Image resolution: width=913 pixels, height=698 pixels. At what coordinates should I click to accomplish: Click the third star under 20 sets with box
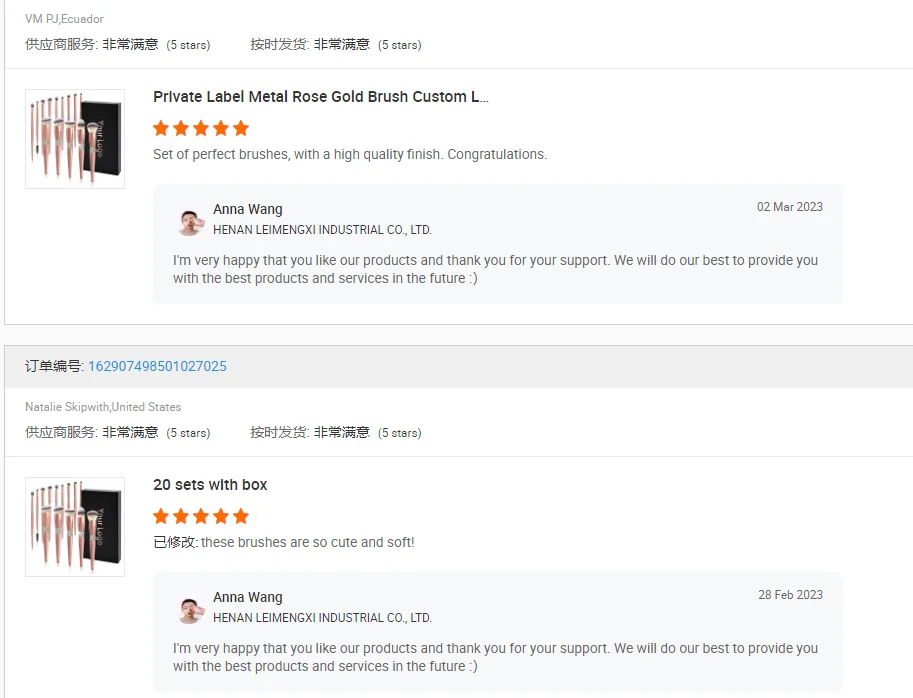click(x=201, y=516)
